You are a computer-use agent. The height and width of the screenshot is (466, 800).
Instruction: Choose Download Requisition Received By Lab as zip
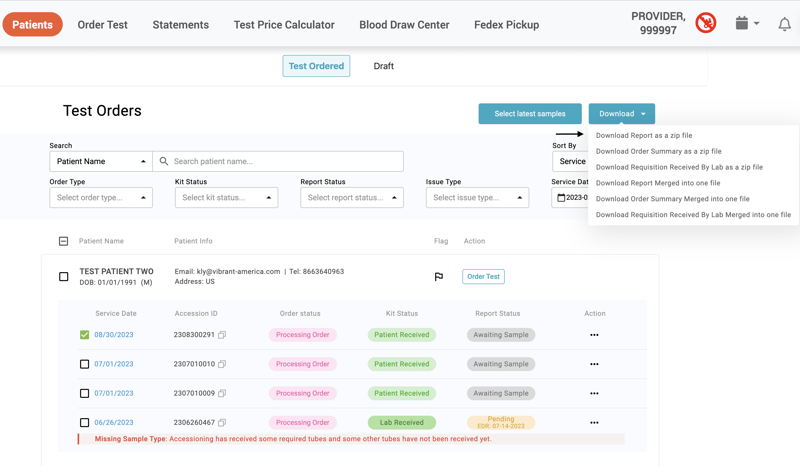click(x=680, y=167)
